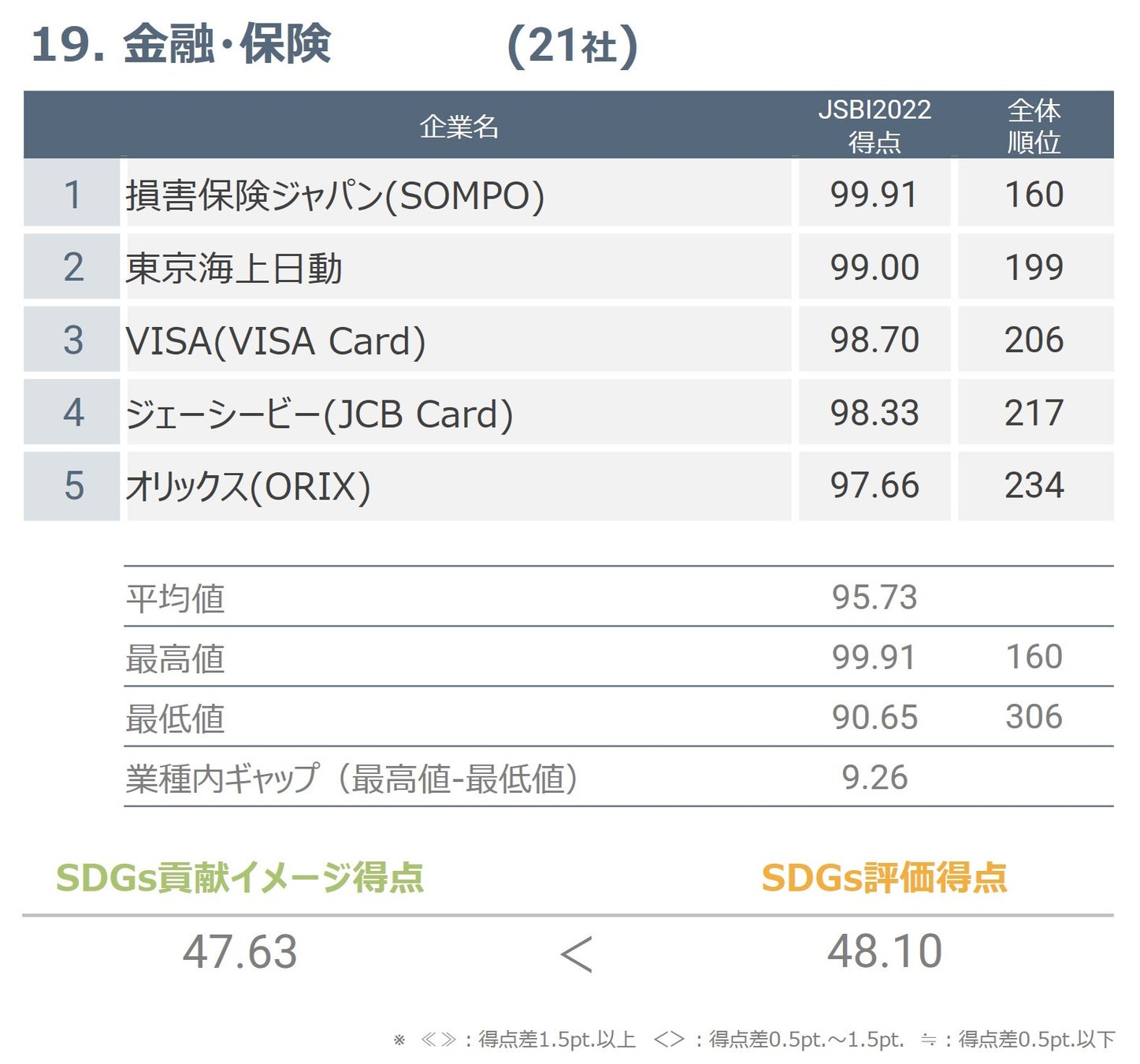Click the VISA(VISA Card) entry
The height and width of the screenshot is (1064, 1140).
click(276, 340)
